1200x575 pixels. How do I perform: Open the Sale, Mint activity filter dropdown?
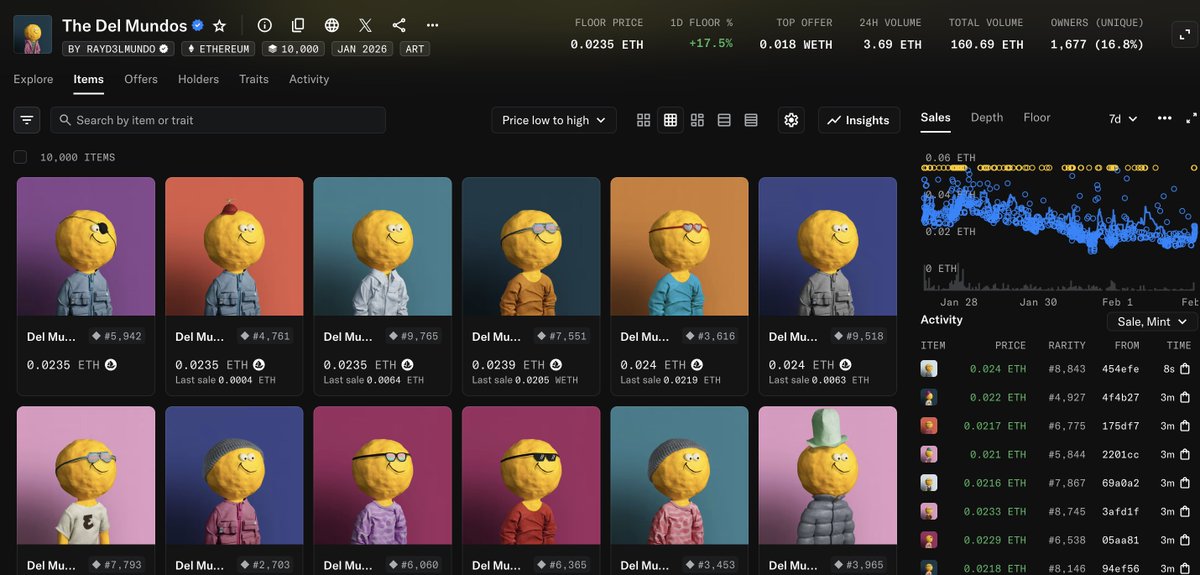1152,321
